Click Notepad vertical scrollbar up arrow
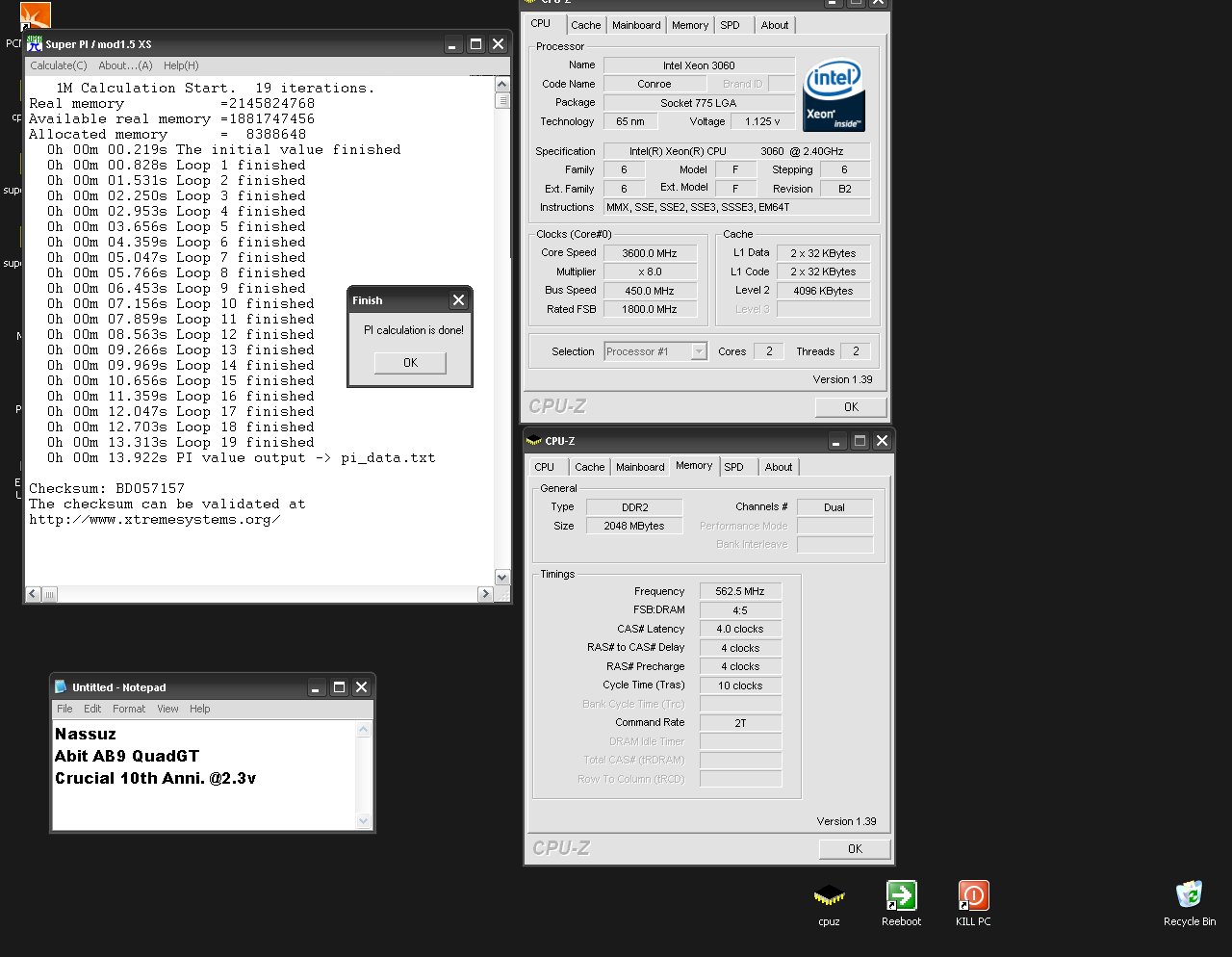The width and height of the screenshot is (1232, 957). point(363,730)
